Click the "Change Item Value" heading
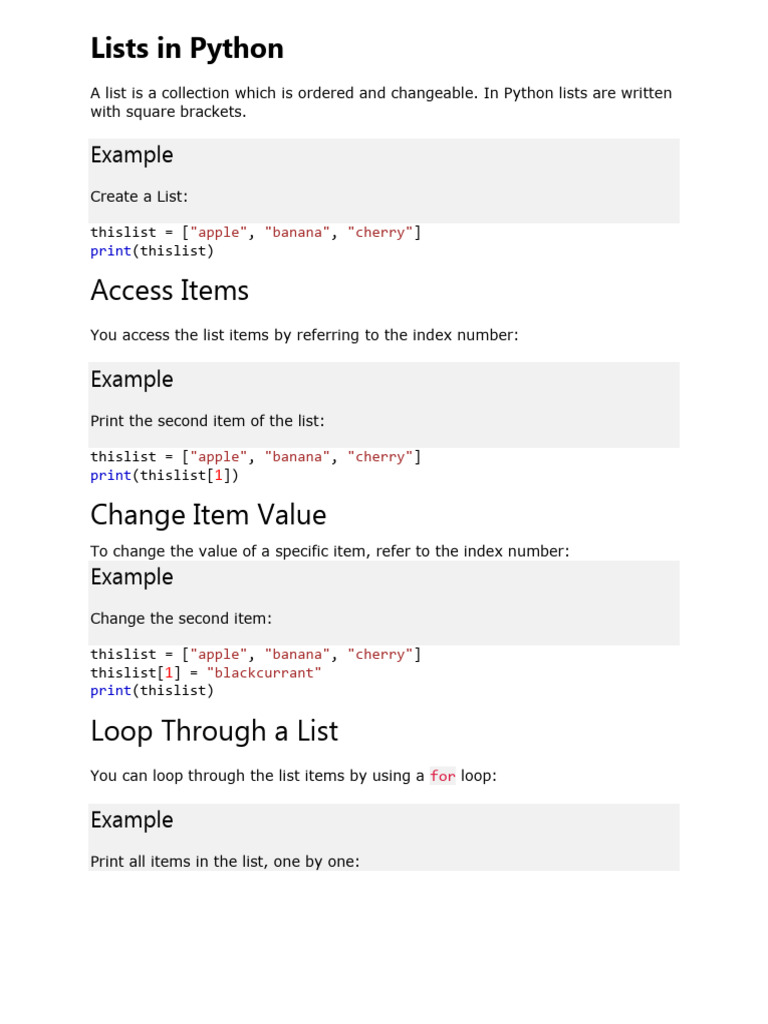 coord(208,515)
